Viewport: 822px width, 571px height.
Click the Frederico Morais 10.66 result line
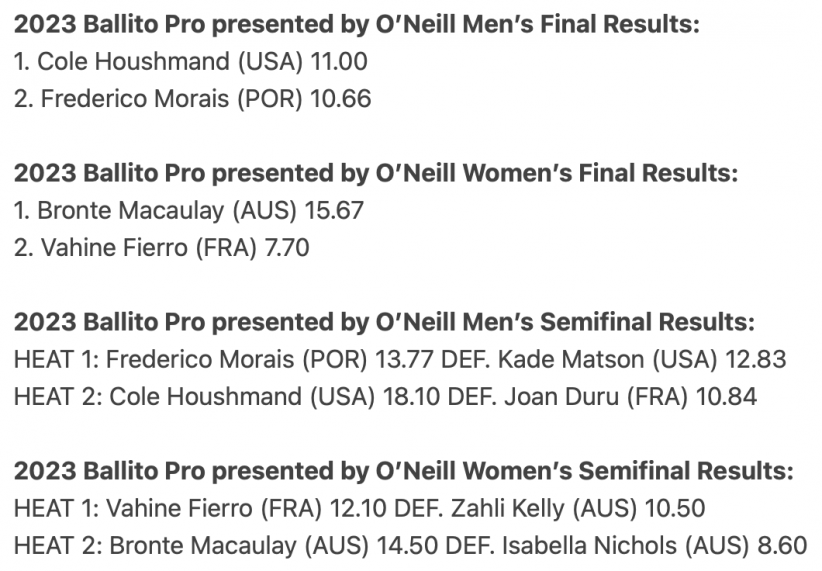point(192,99)
